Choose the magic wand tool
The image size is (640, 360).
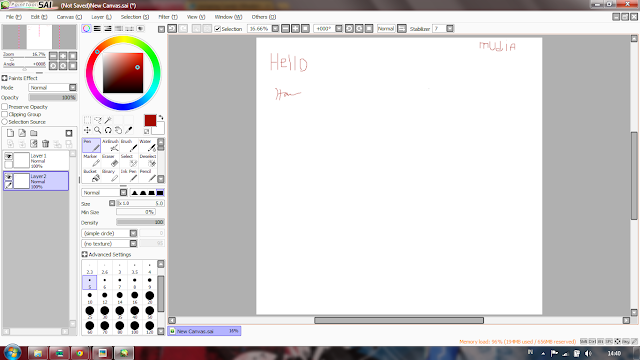click(108, 120)
